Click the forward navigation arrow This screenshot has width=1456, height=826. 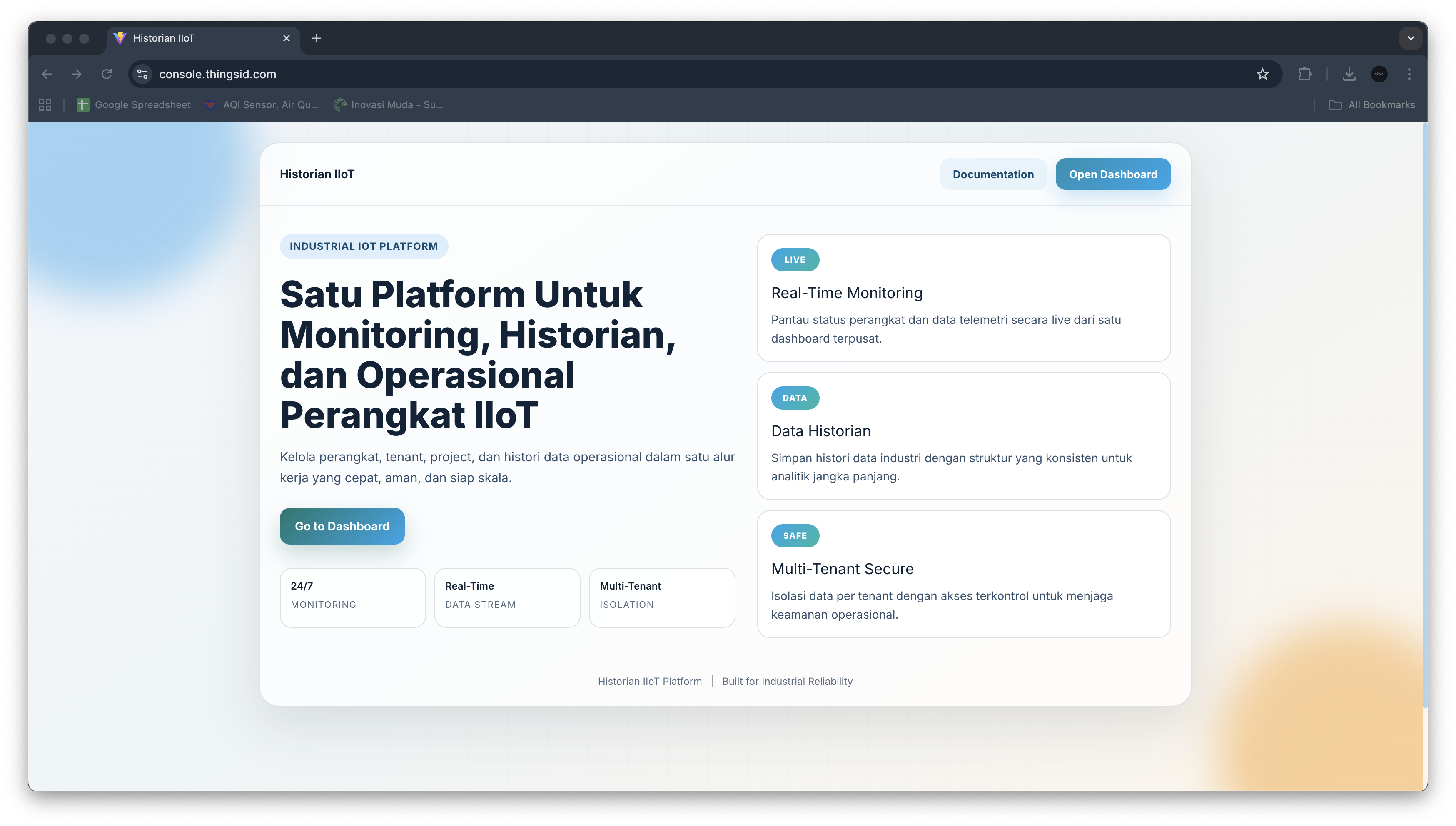77,75
